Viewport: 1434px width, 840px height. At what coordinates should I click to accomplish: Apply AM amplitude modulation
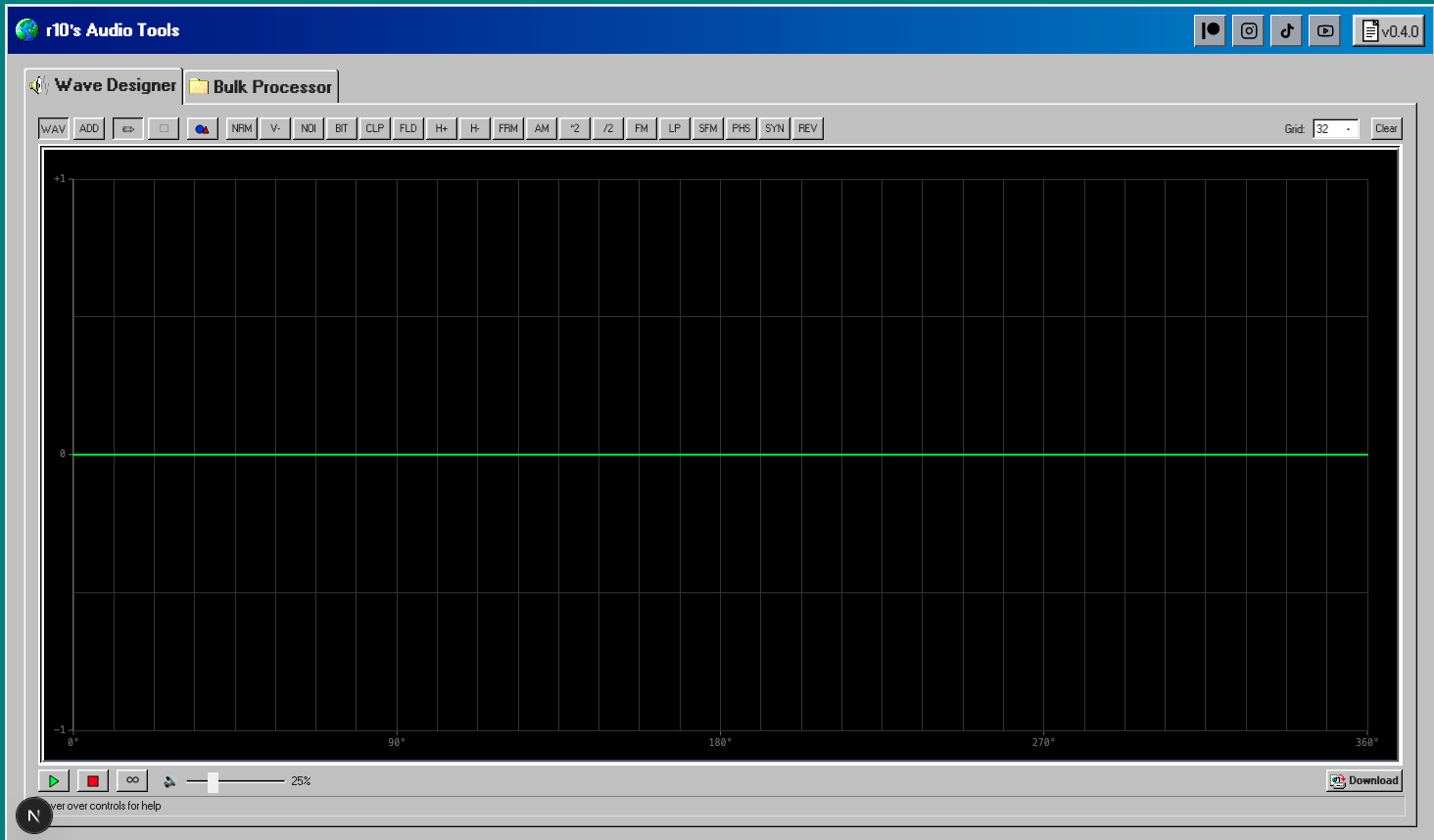(542, 128)
